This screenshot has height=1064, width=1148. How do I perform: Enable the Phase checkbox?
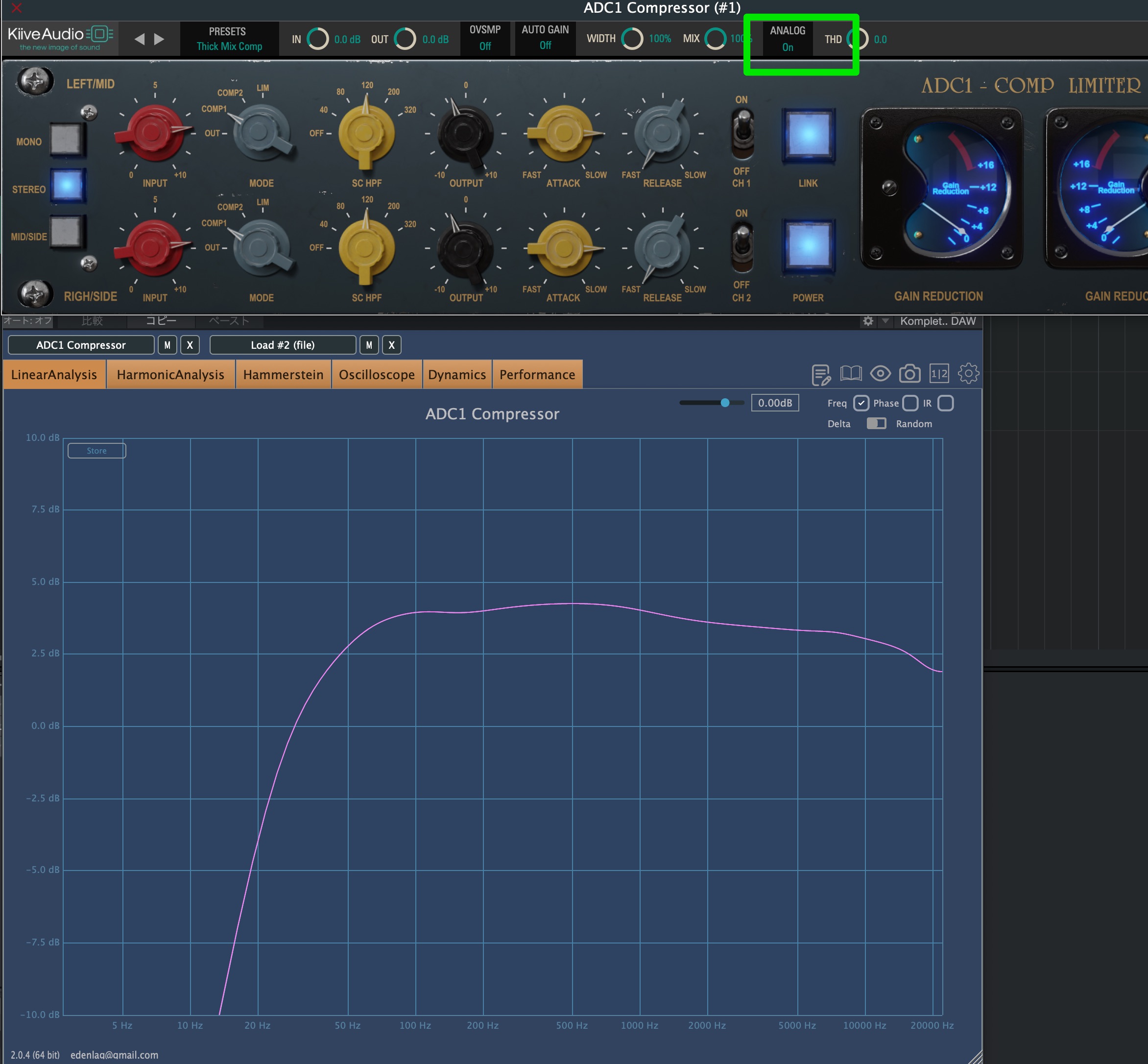[909, 403]
